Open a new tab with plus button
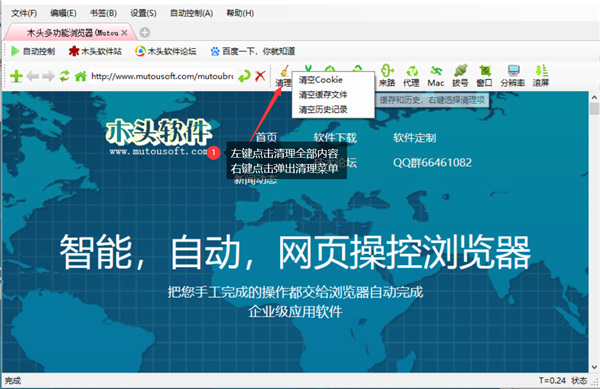600x389 pixels. tap(145, 33)
